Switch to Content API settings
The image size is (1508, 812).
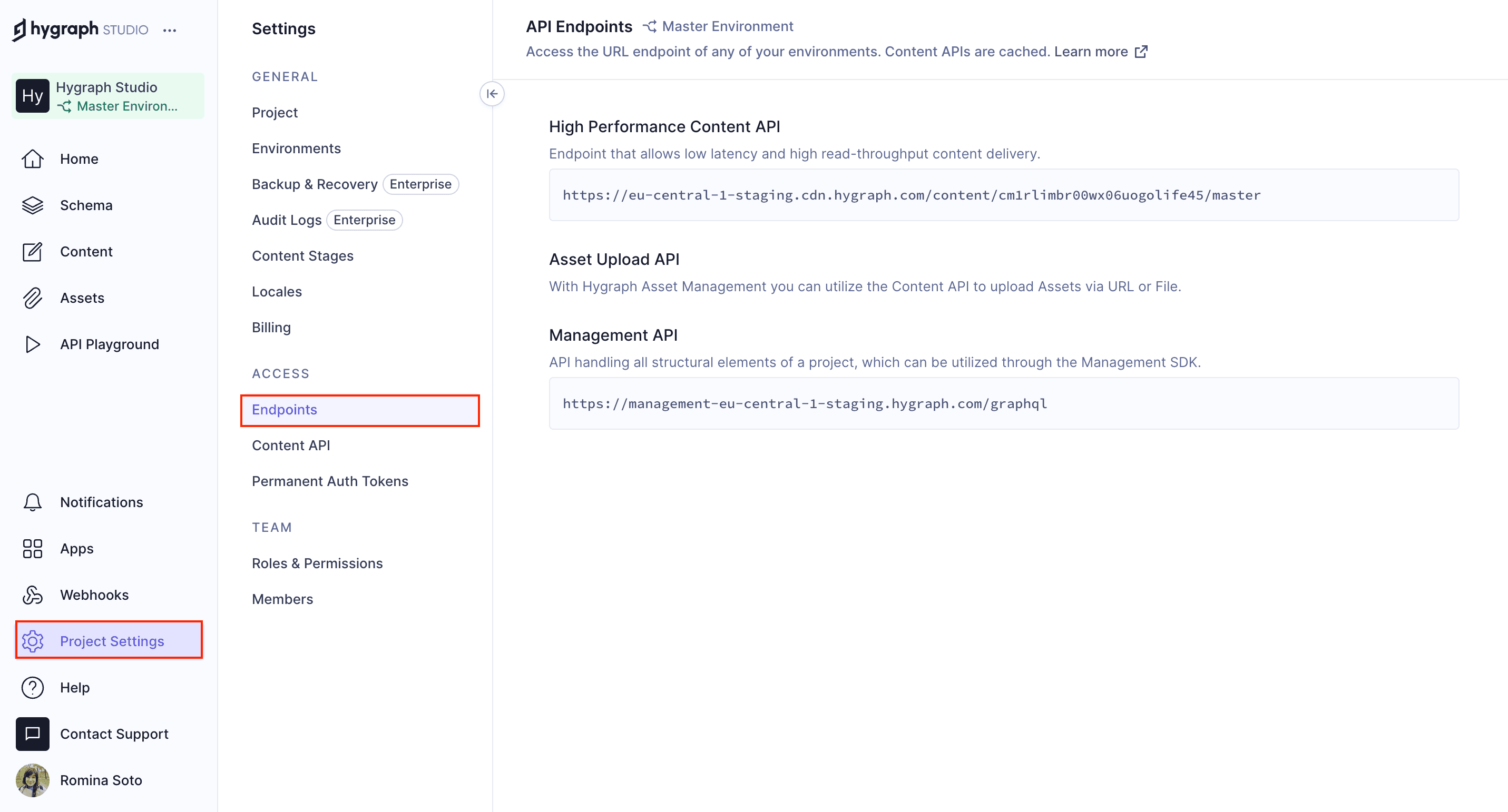pos(290,444)
